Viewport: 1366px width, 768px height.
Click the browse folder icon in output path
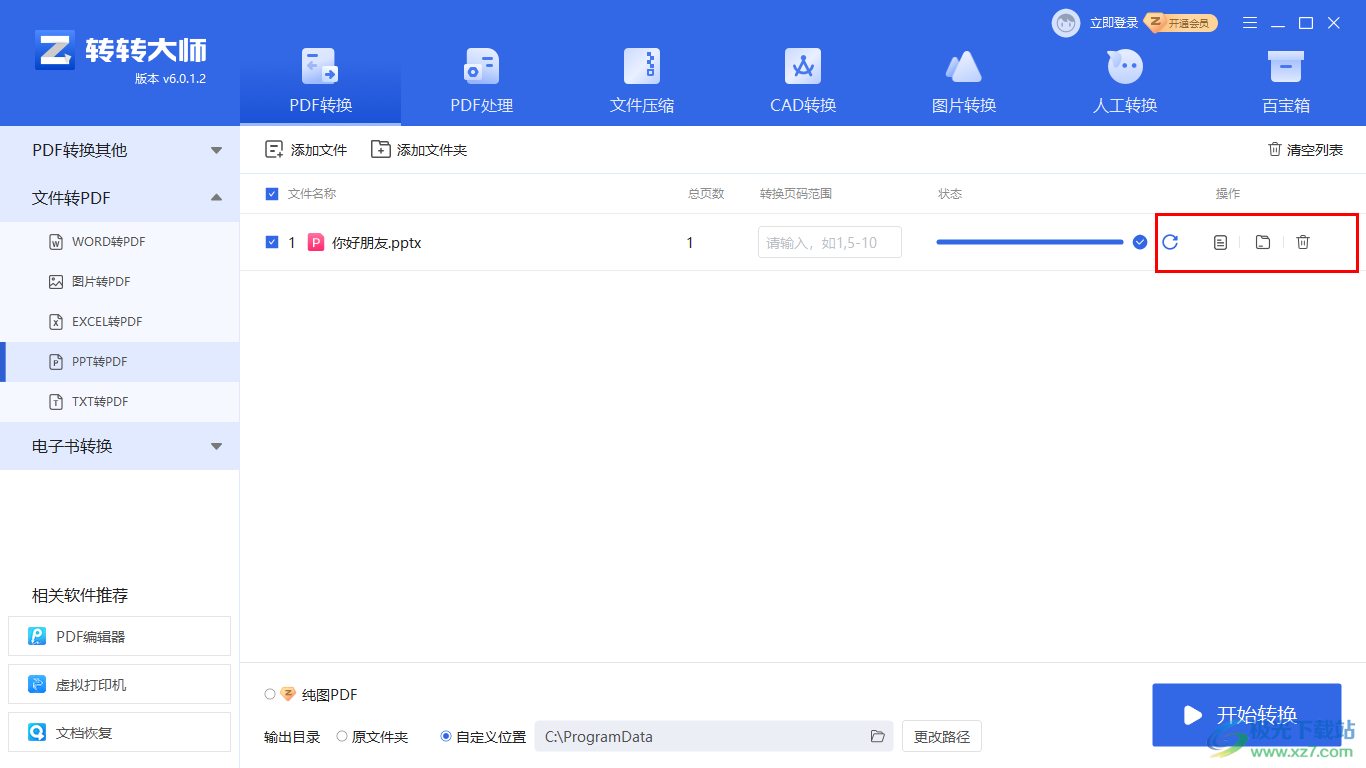coord(878,737)
